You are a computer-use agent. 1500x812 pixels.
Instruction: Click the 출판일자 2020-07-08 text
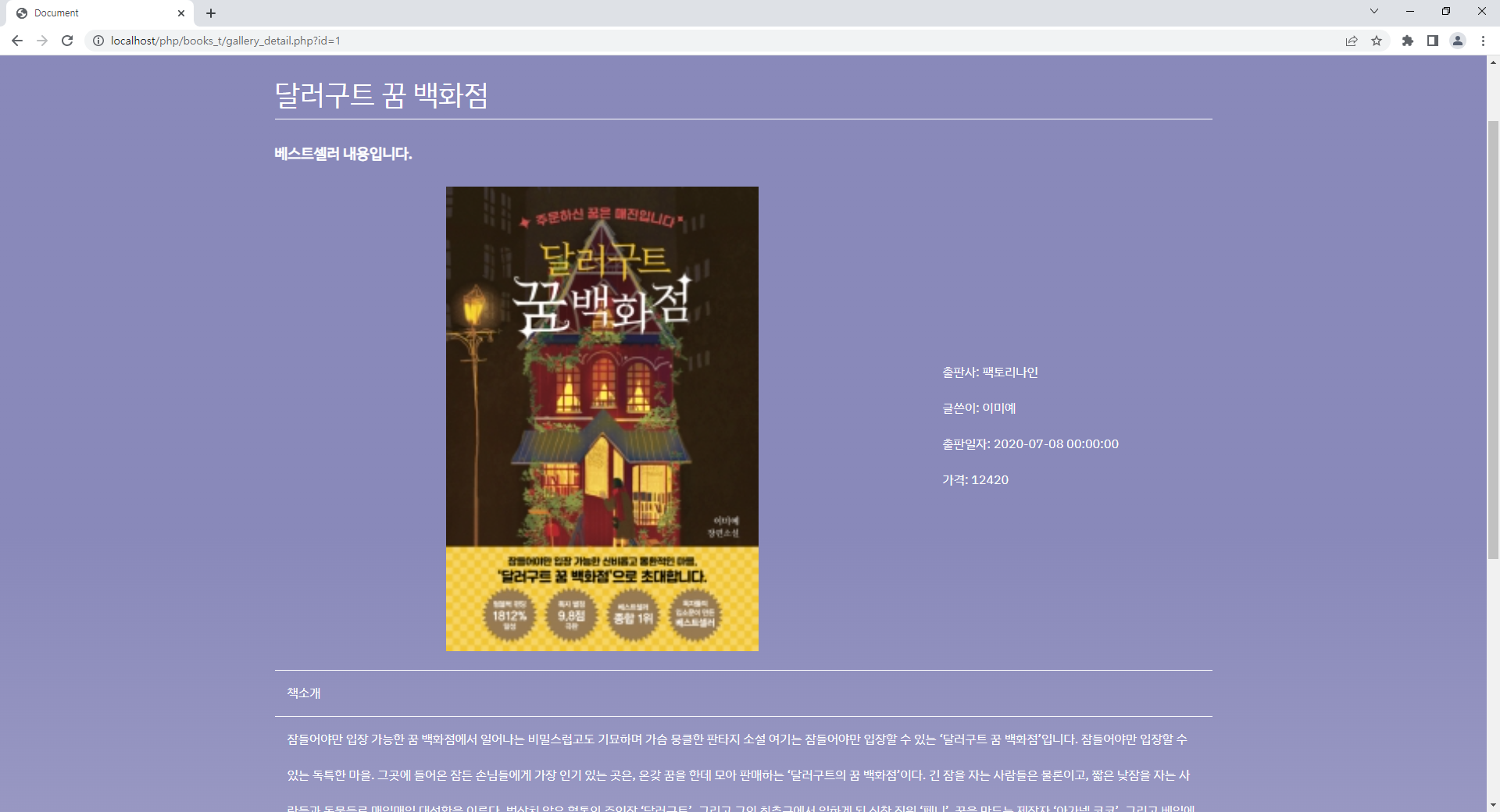[1030, 444]
